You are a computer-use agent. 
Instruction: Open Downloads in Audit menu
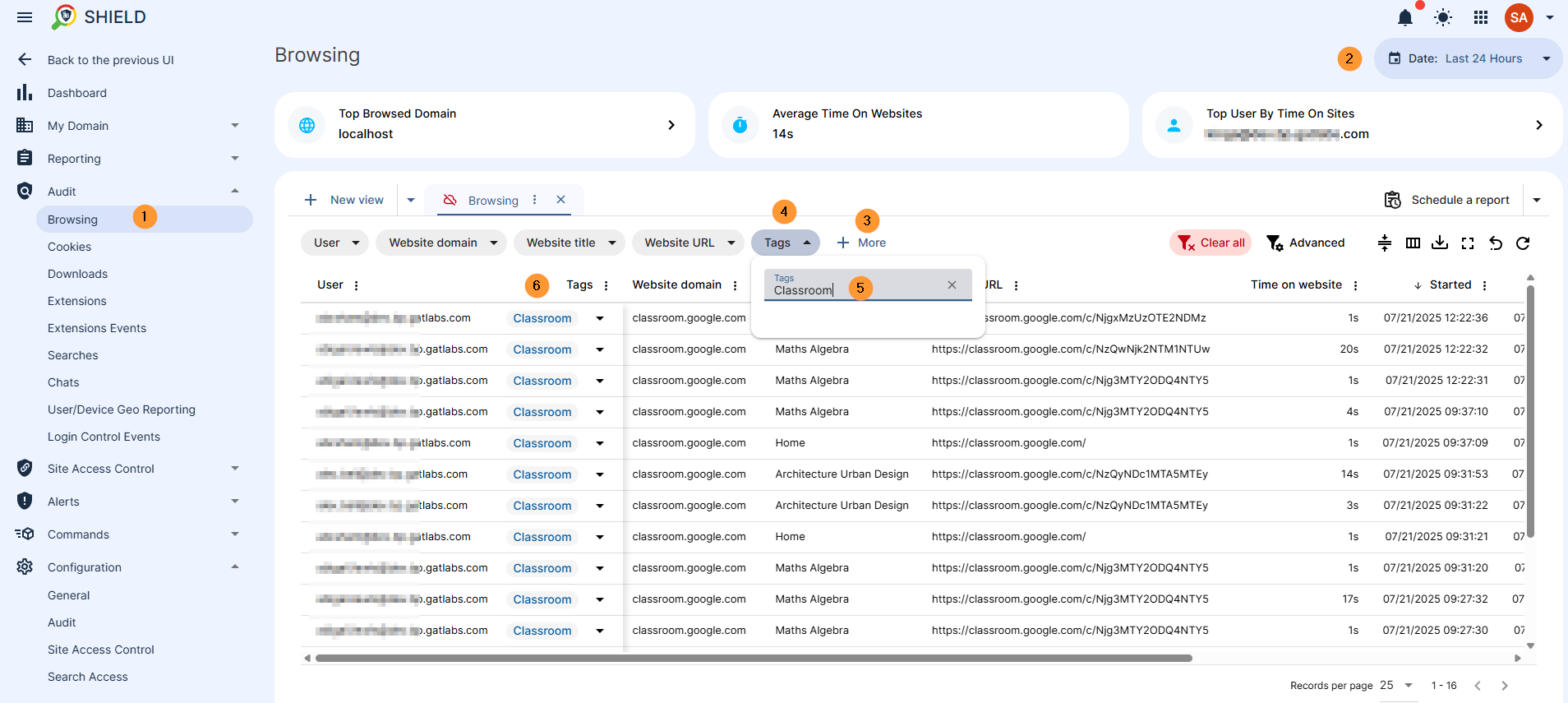tap(77, 274)
